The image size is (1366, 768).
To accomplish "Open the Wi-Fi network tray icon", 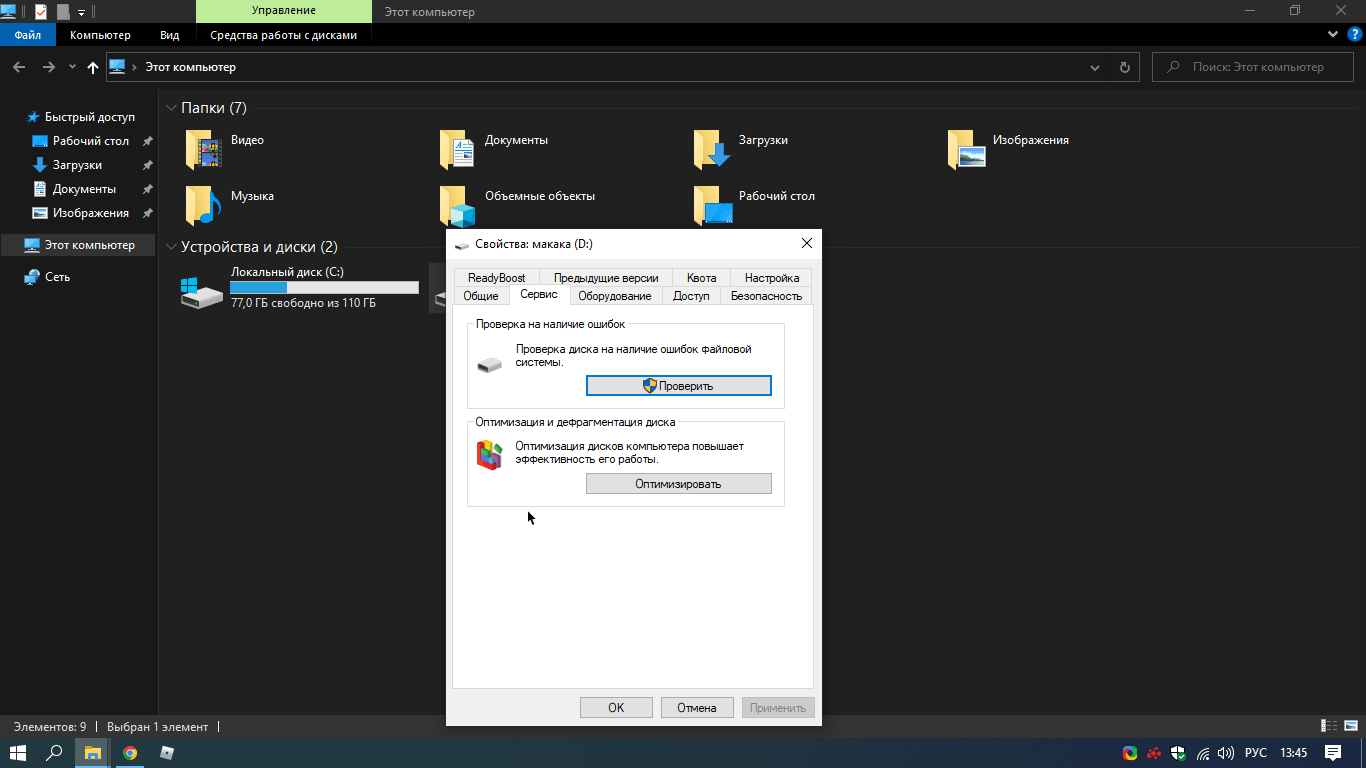I will click(x=1203, y=752).
